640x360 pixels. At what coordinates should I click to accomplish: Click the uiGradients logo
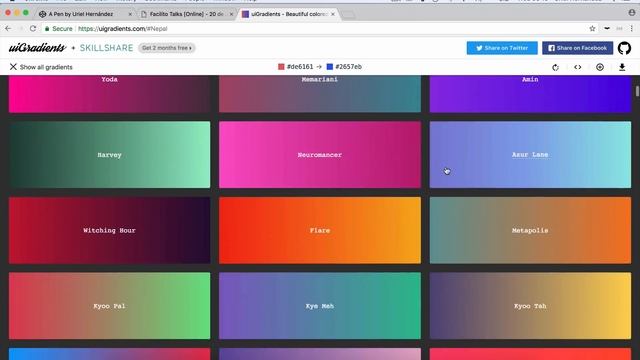coord(37,48)
